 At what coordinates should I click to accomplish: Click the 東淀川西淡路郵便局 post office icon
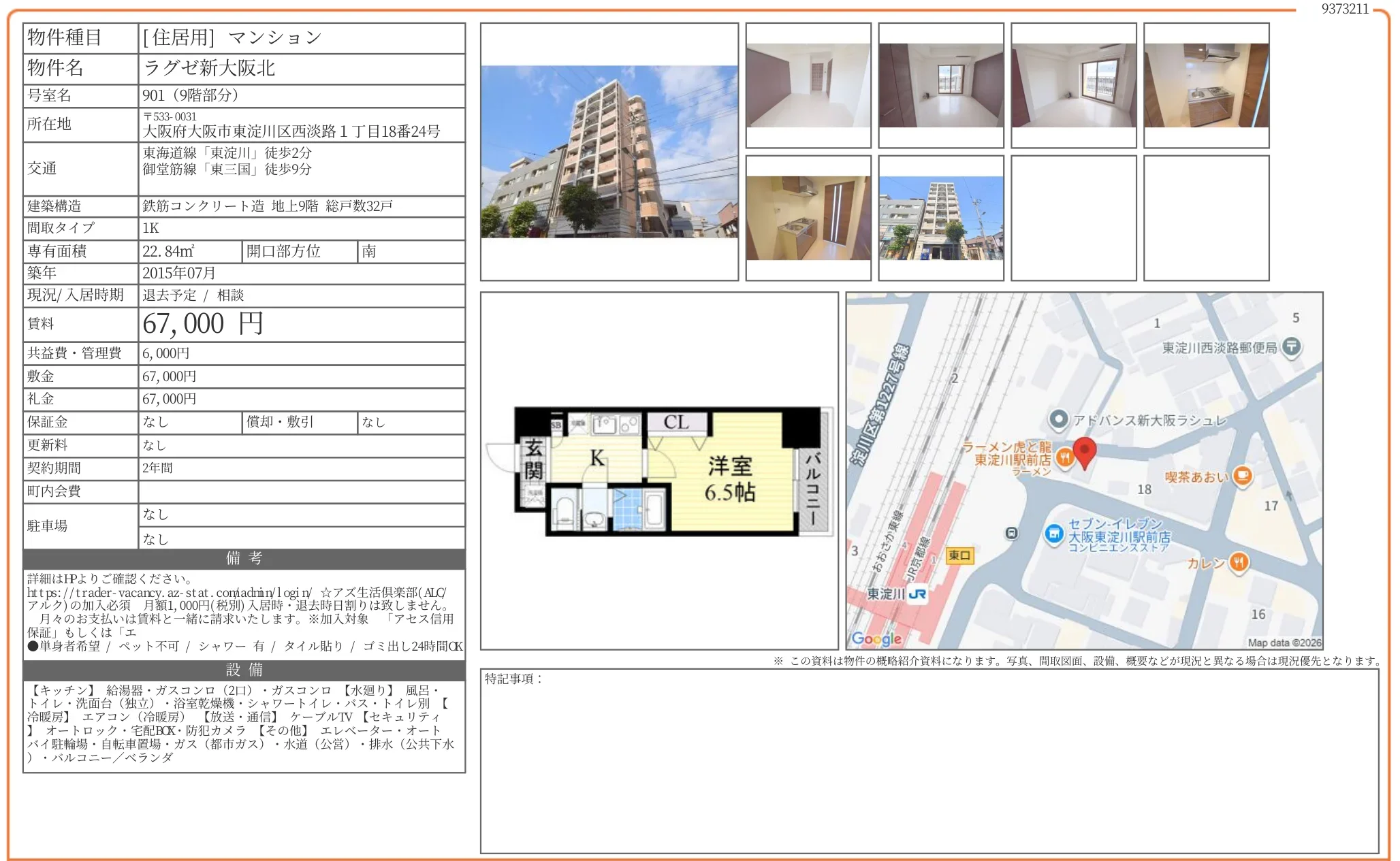(1291, 347)
